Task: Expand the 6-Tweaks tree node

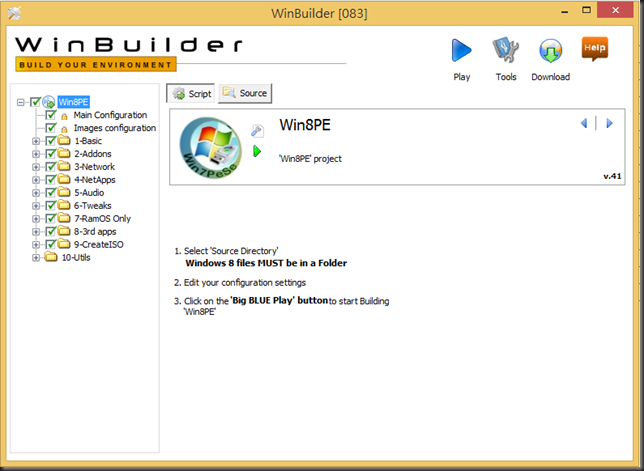Action: coord(36,206)
